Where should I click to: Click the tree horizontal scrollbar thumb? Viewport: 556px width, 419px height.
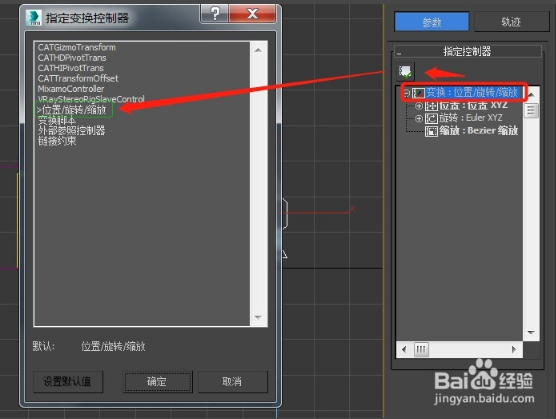[x=421, y=350]
